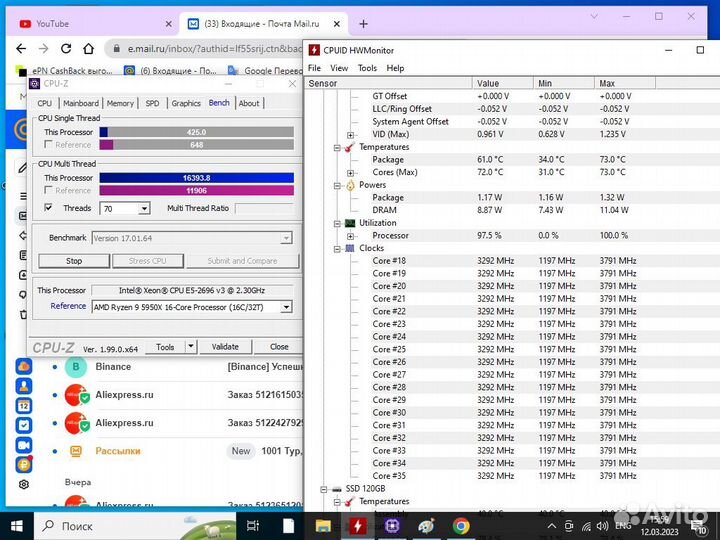The height and width of the screenshot is (540, 720).
Task: Open the Graphics tab in CPU-Z
Action: pyautogui.click(x=186, y=103)
